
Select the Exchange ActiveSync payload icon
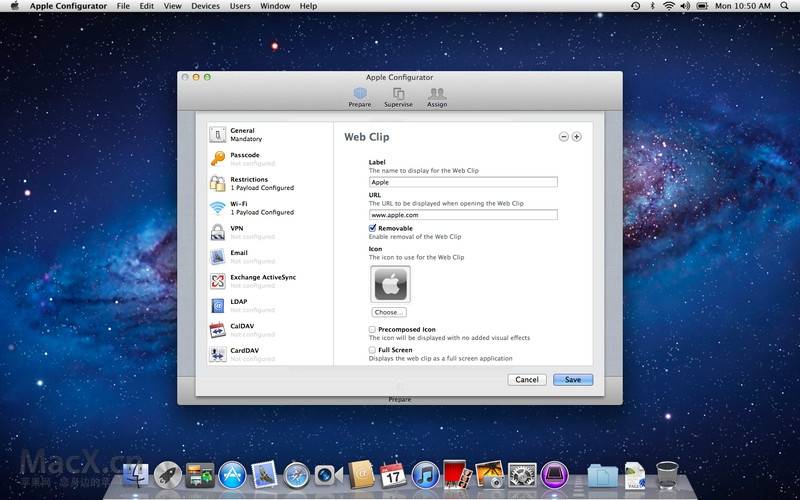(217, 281)
